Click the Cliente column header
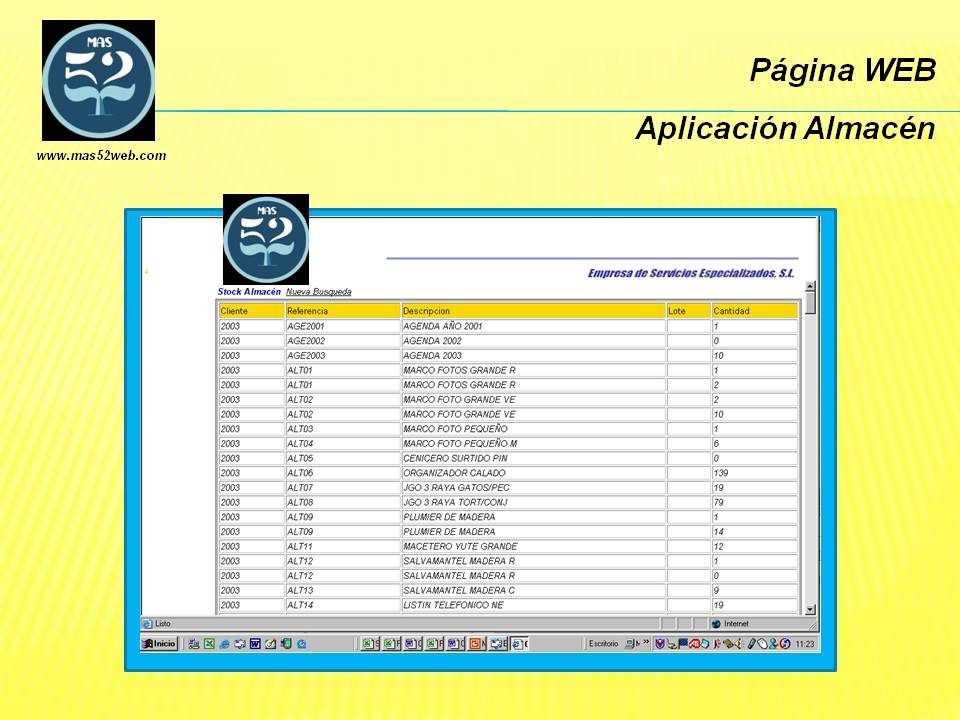Viewport: 960px width, 720px height. [x=250, y=311]
